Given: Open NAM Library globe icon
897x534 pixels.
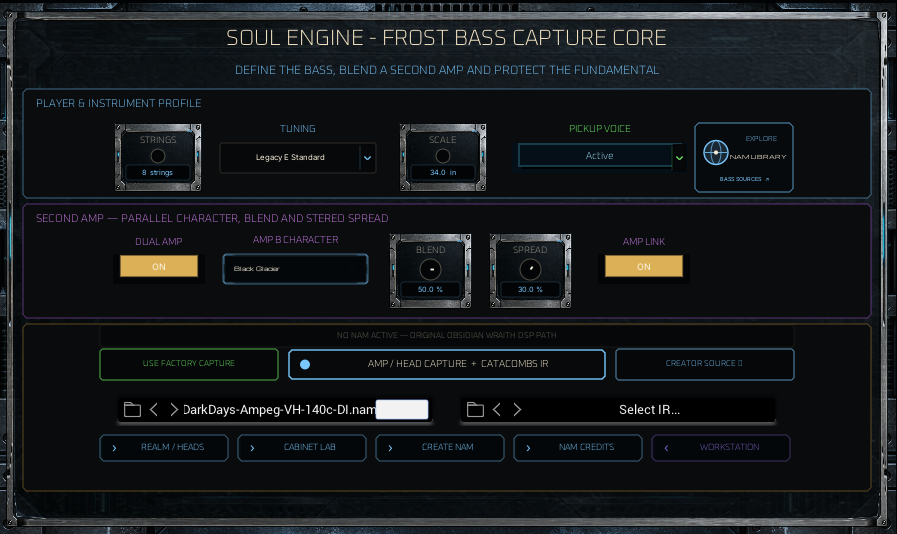Looking at the screenshot, I should pyautogui.click(x=715, y=153).
